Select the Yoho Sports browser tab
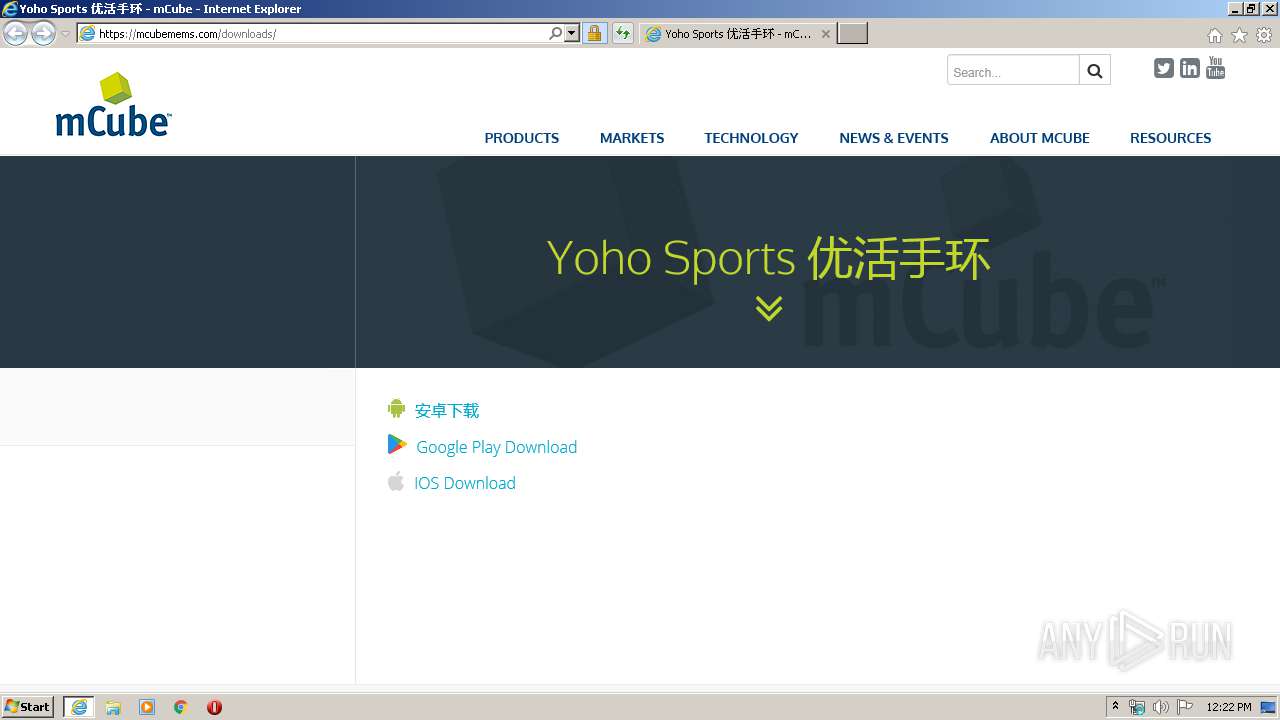Viewport: 1280px width, 720px height. (x=738, y=33)
